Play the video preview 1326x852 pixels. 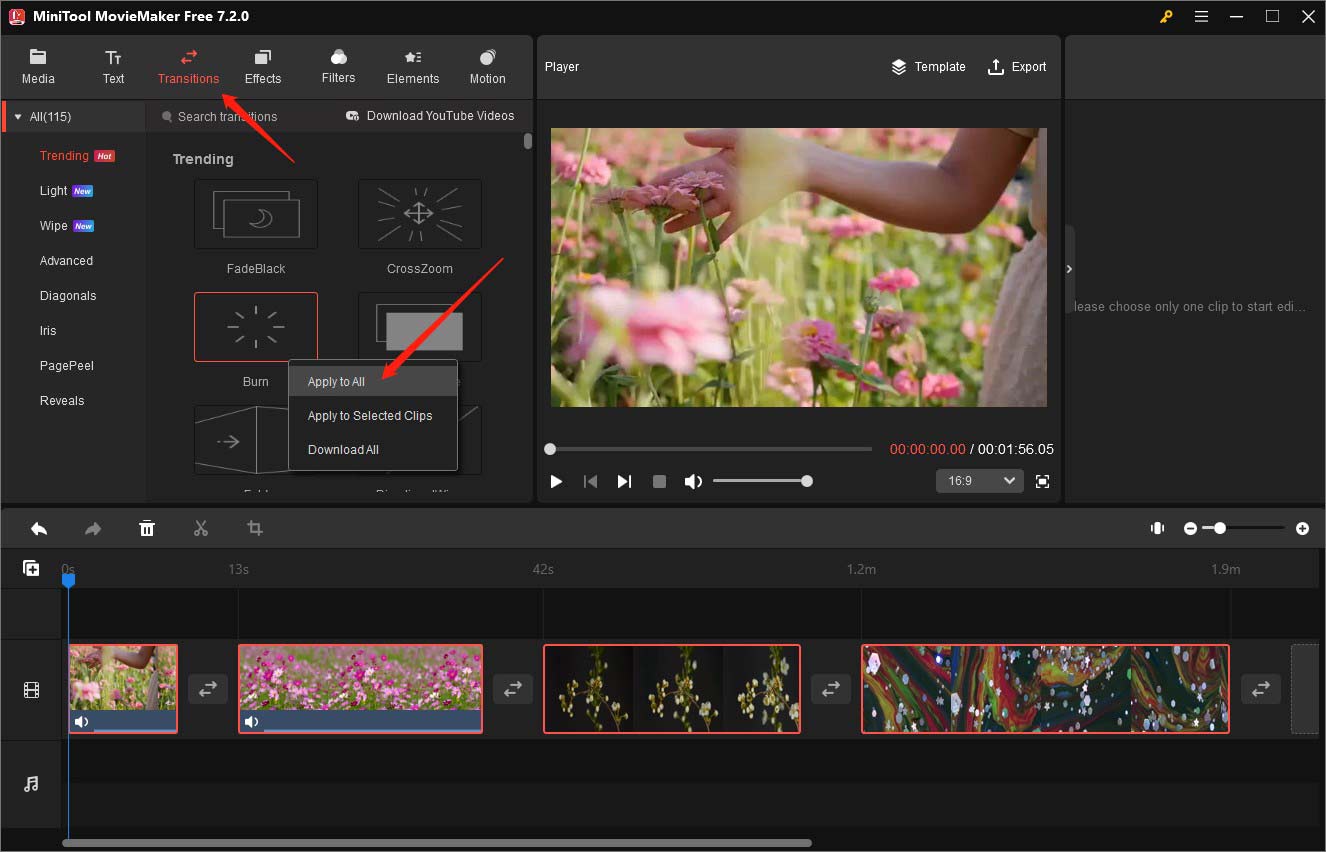pos(556,482)
